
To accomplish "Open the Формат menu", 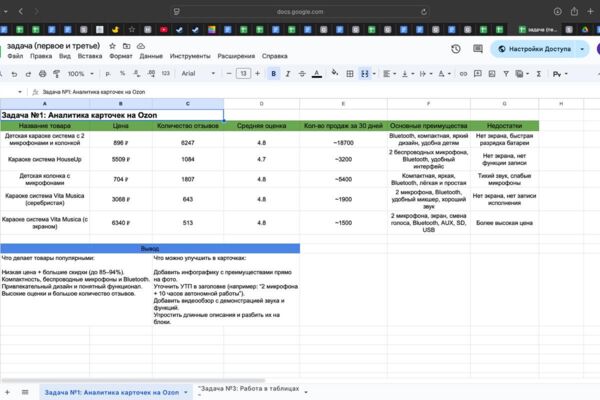I will point(121,56).
